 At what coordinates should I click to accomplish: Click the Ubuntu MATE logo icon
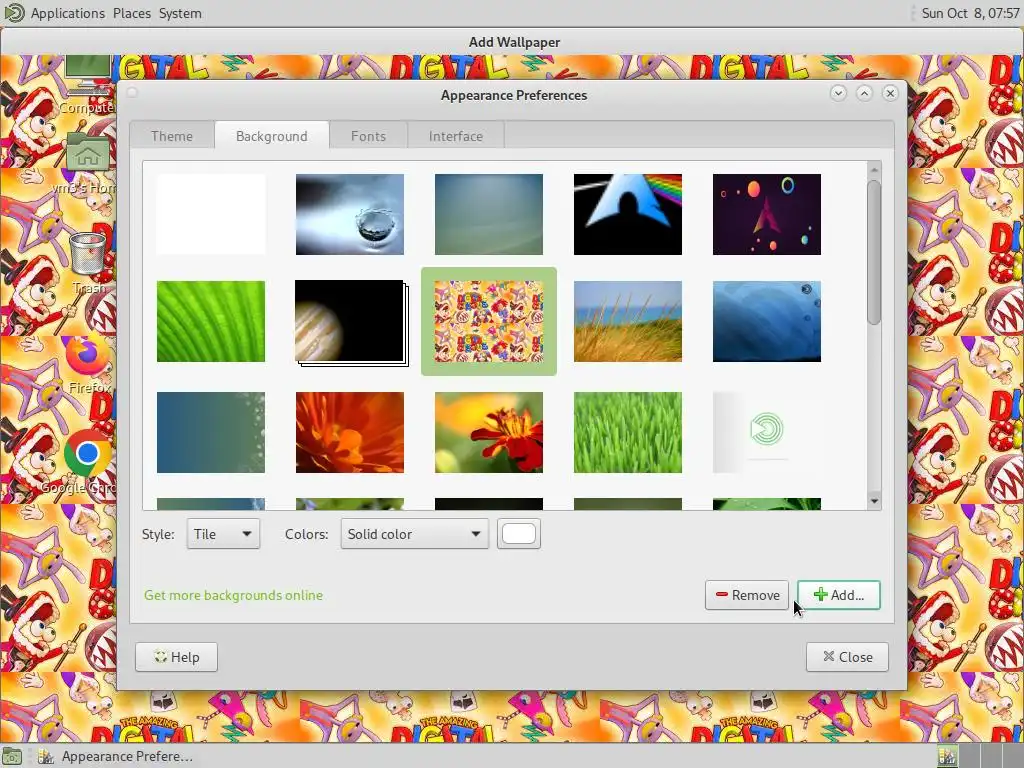pos(13,13)
